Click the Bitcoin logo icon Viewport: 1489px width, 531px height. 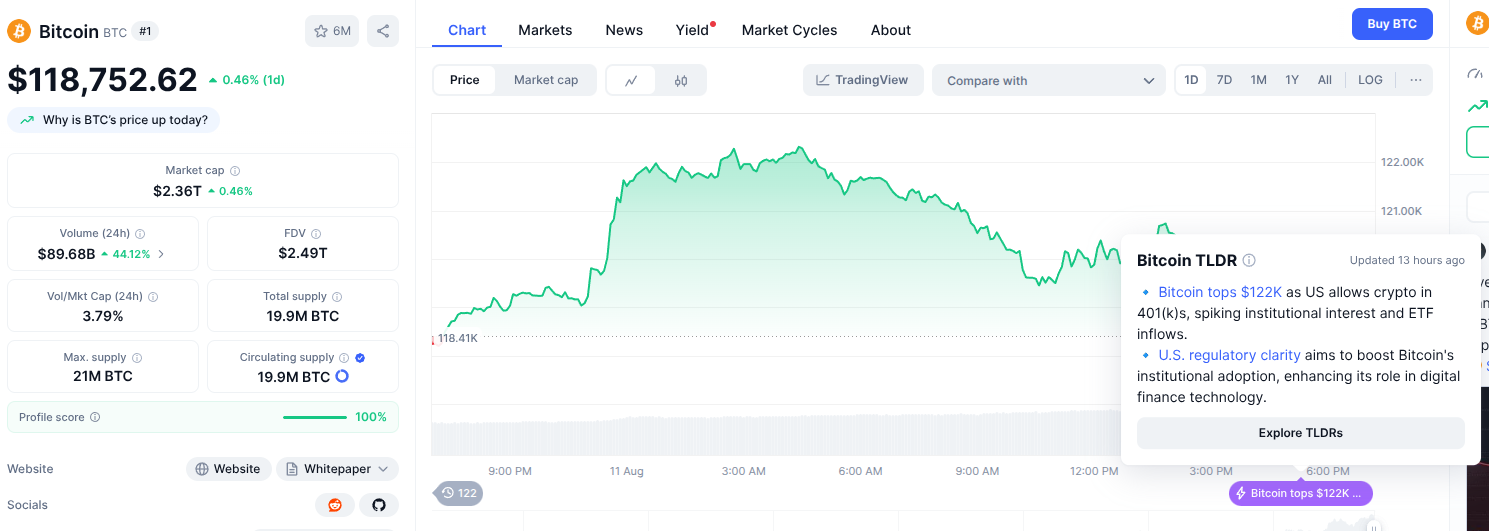[x=19, y=31]
